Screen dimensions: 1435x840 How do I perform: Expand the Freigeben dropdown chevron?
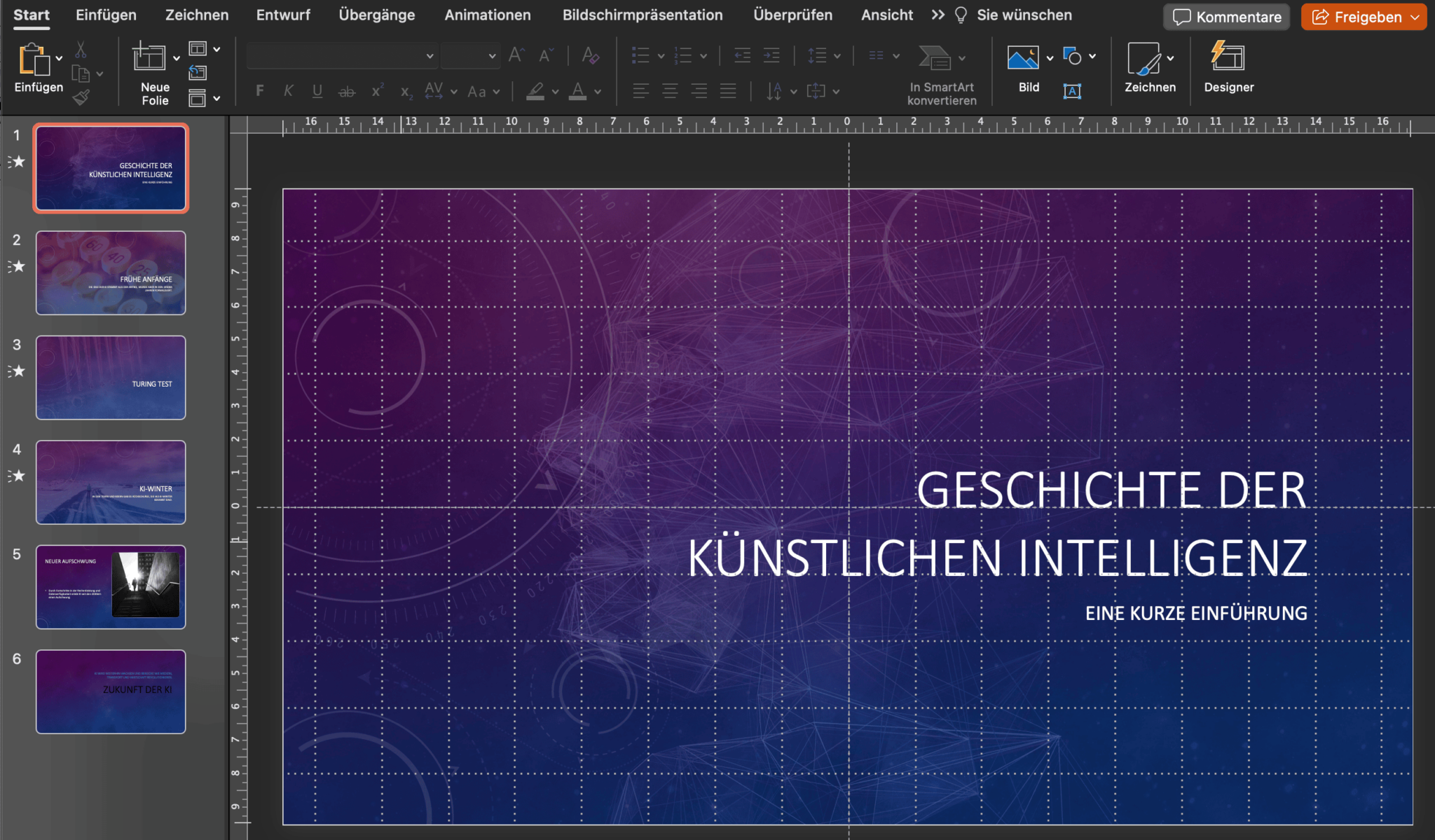(x=1415, y=17)
